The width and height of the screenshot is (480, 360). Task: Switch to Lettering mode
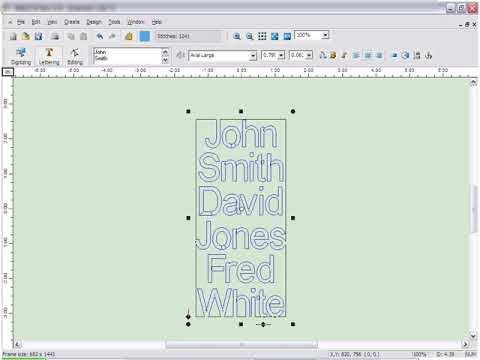pos(49,56)
